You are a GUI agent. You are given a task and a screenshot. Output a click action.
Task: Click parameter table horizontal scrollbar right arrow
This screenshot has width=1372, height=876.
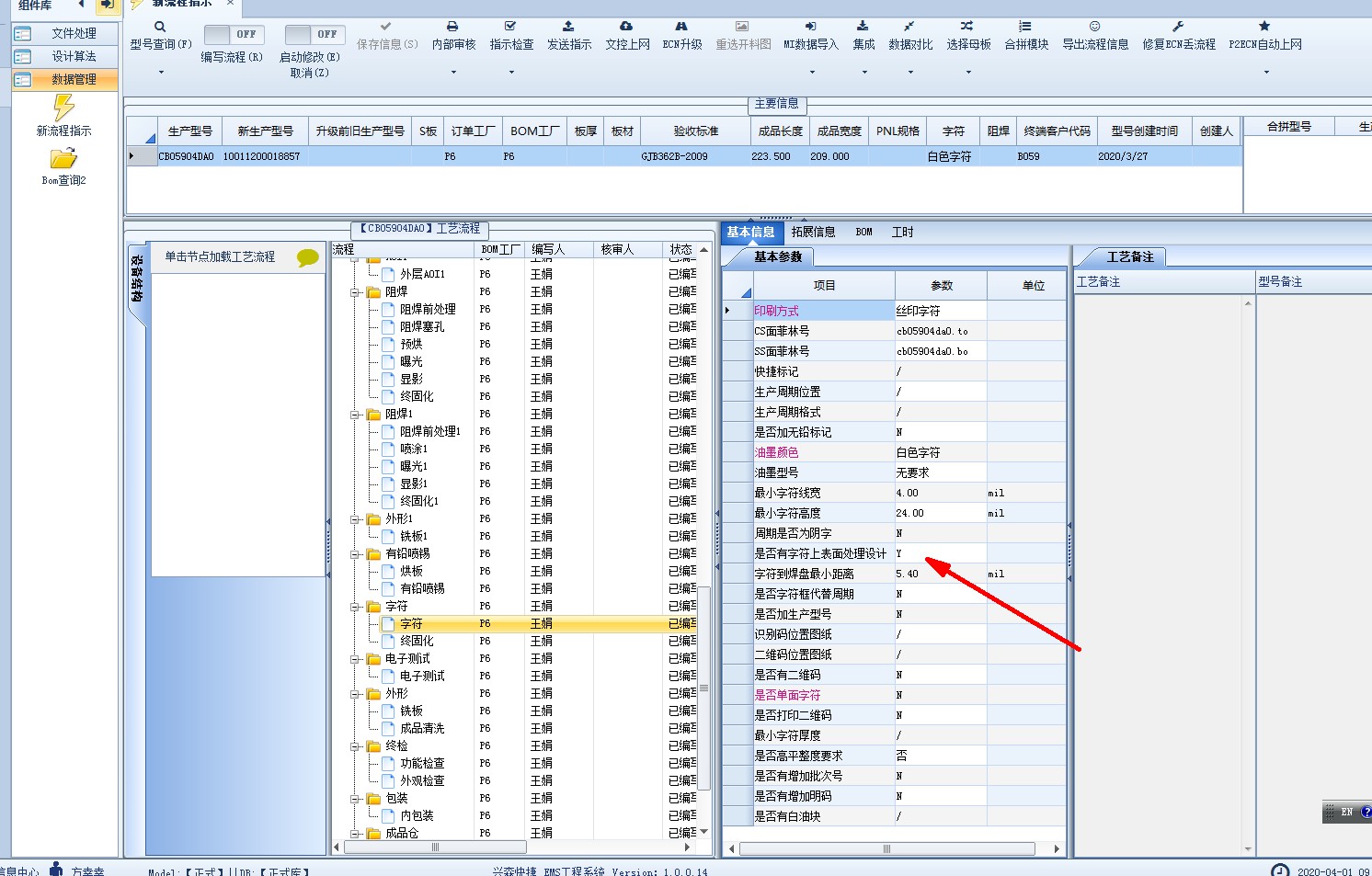coord(1057,849)
